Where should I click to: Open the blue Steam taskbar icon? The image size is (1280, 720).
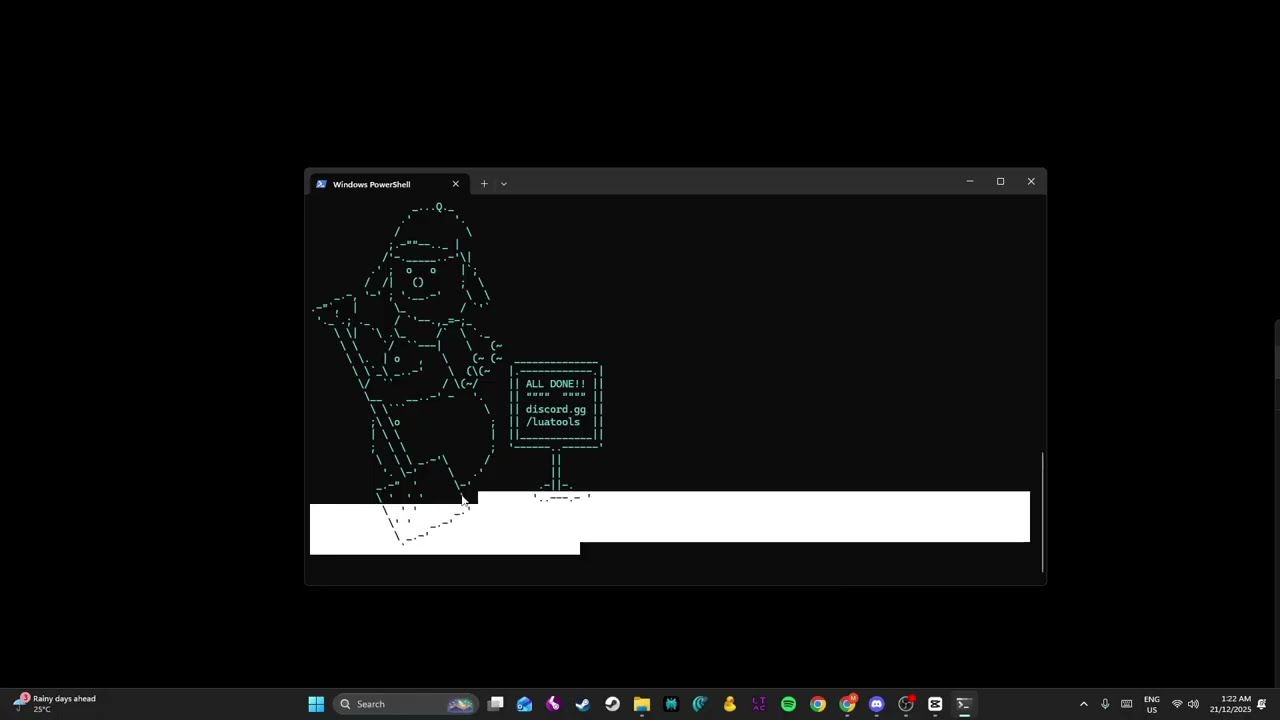pyautogui.click(x=583, y=704)
